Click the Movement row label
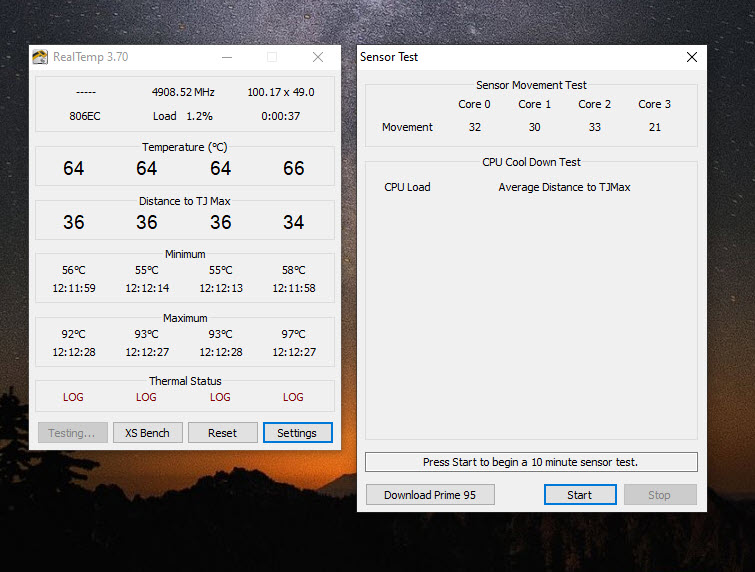 (407, 127)
